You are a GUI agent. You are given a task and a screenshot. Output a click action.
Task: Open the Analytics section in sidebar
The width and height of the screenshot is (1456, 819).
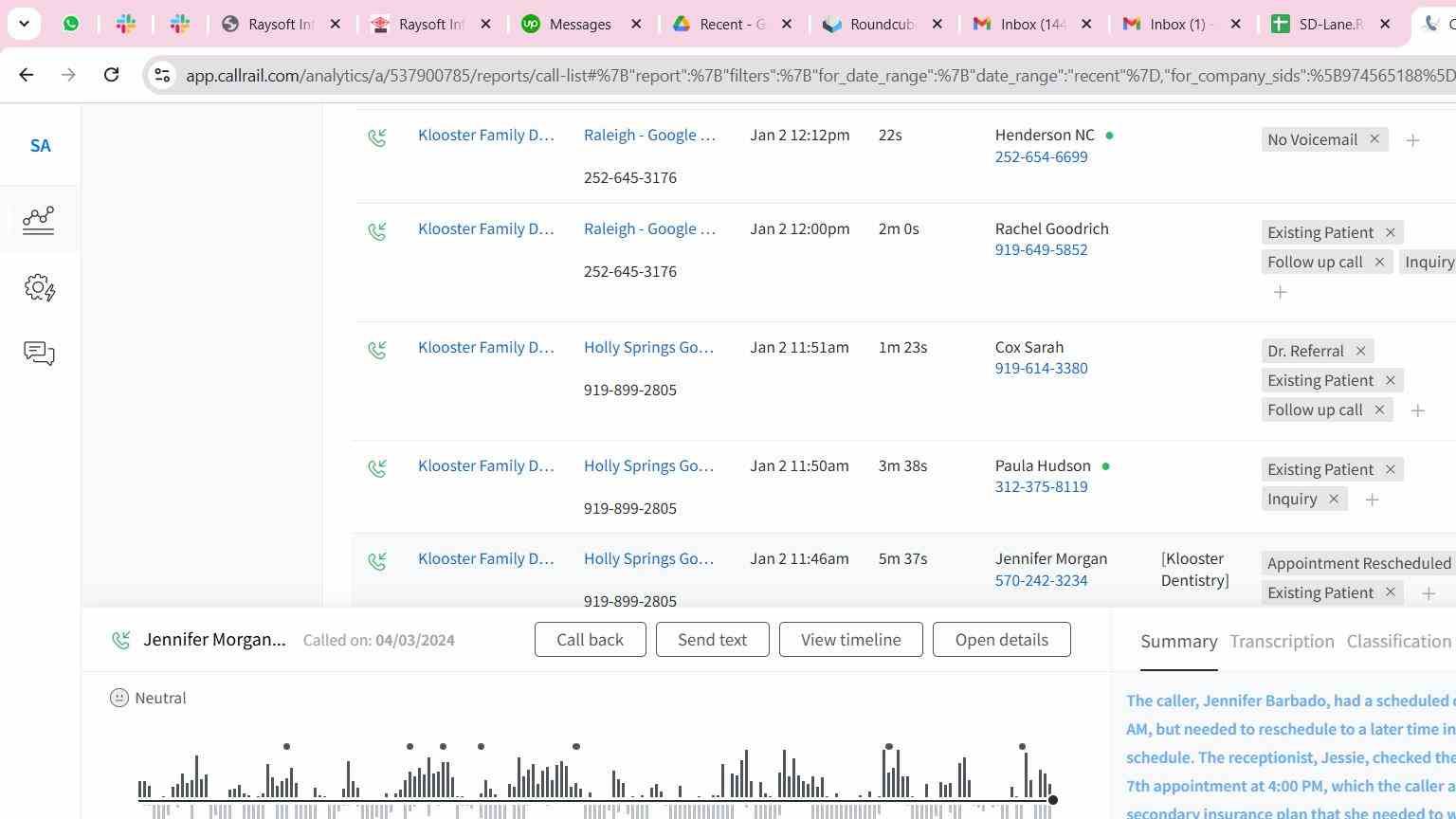click(x=39, y=220)
